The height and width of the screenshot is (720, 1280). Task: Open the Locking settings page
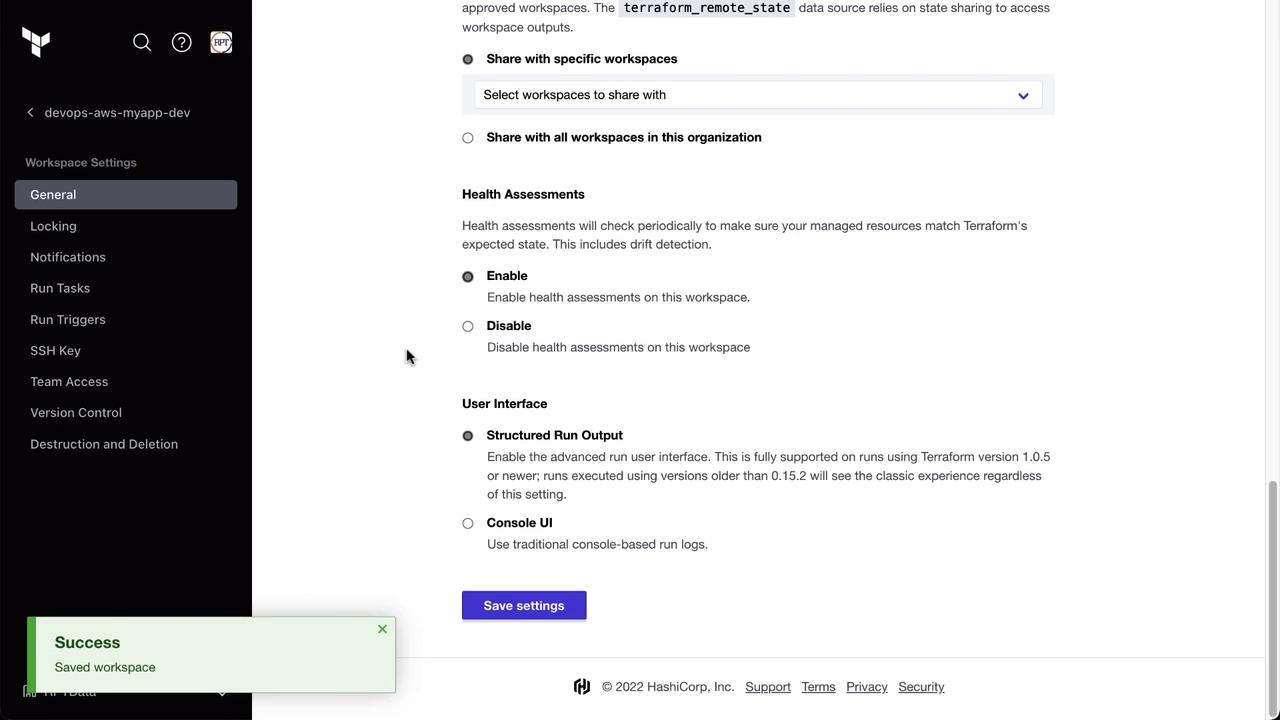pyautogui.click(x=53, y=226)
